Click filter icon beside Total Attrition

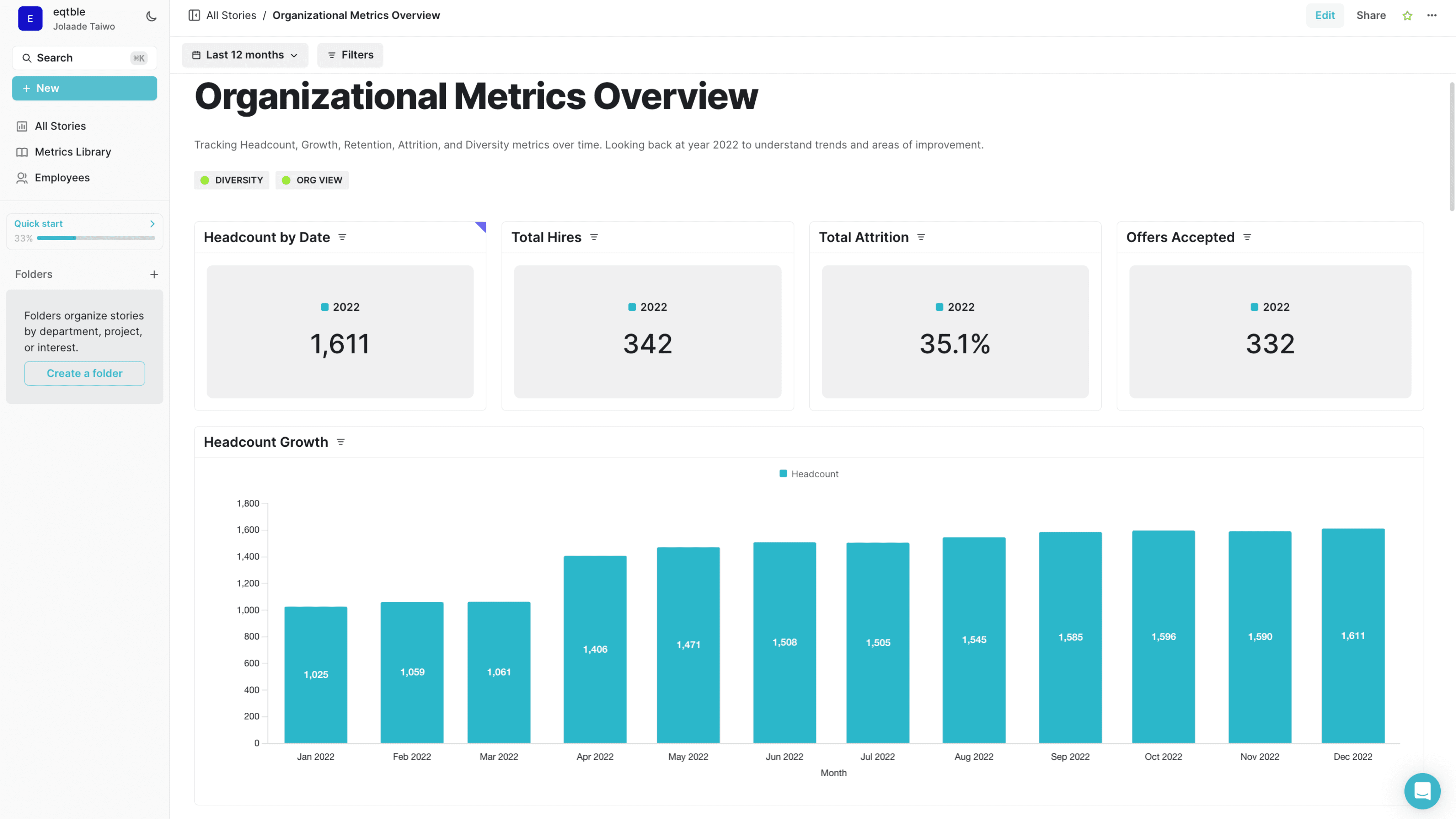[x=921, y=237]
